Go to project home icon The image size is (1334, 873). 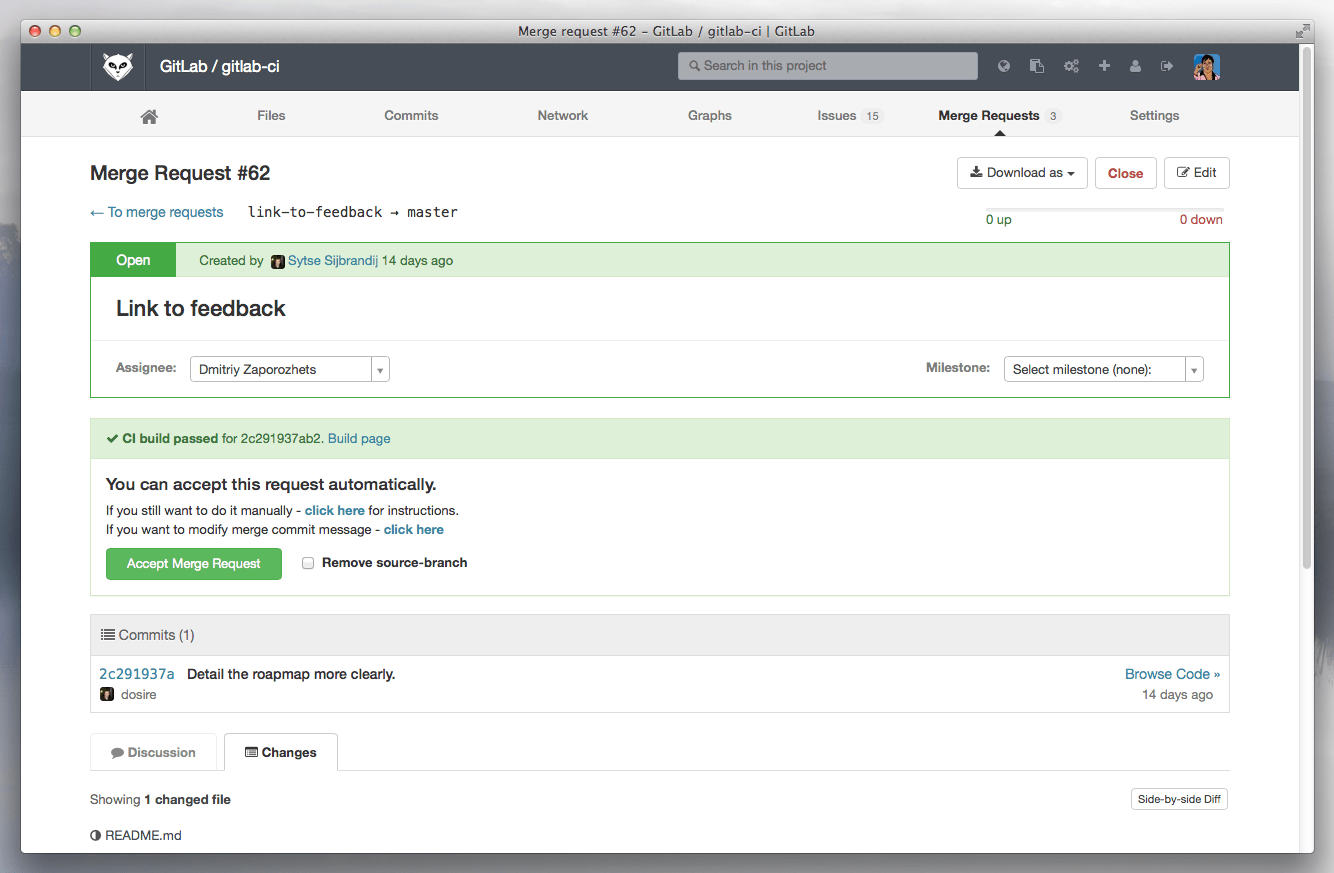(x=149, y=116)
